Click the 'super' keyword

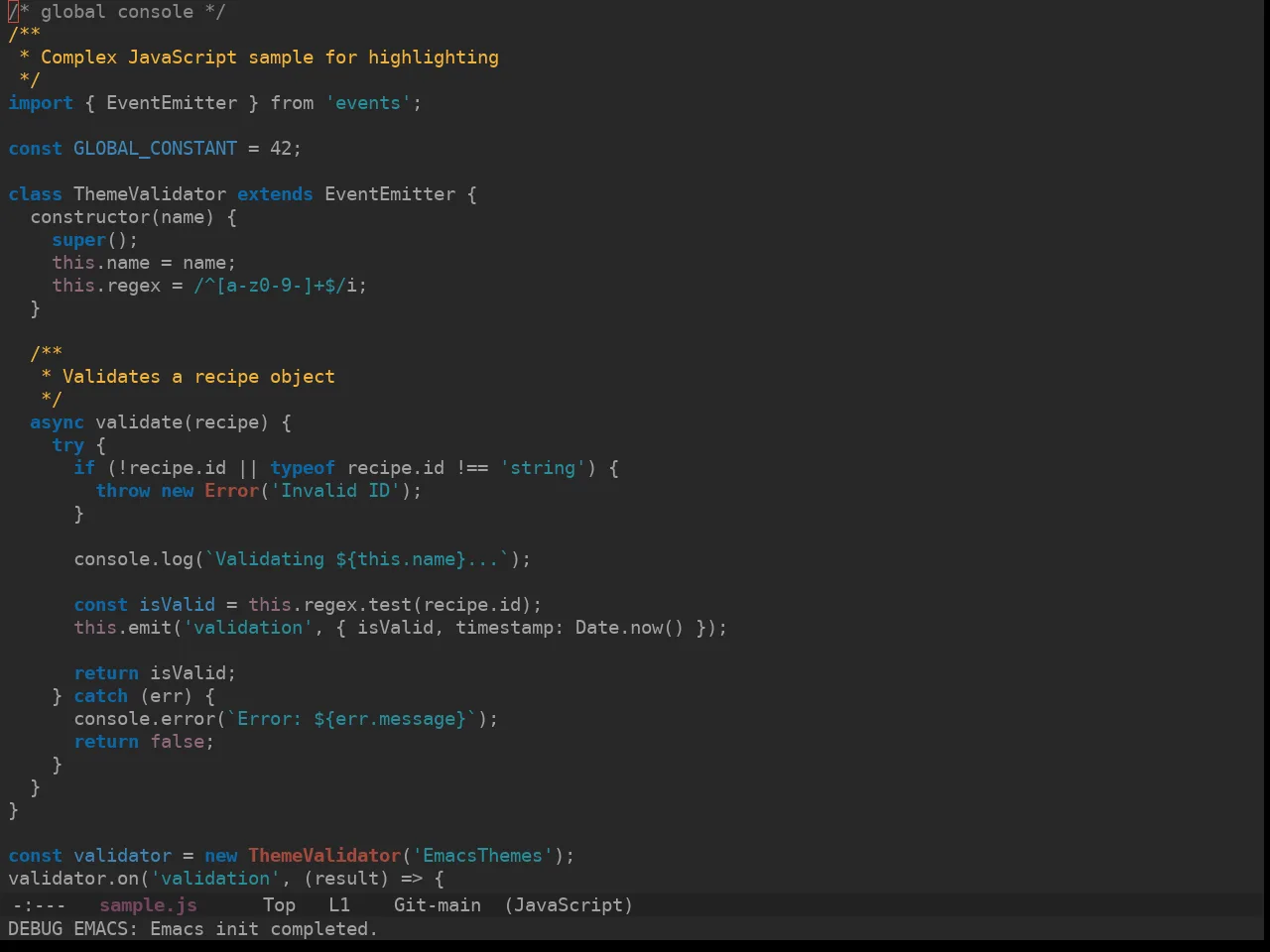[x=78, y=240]
